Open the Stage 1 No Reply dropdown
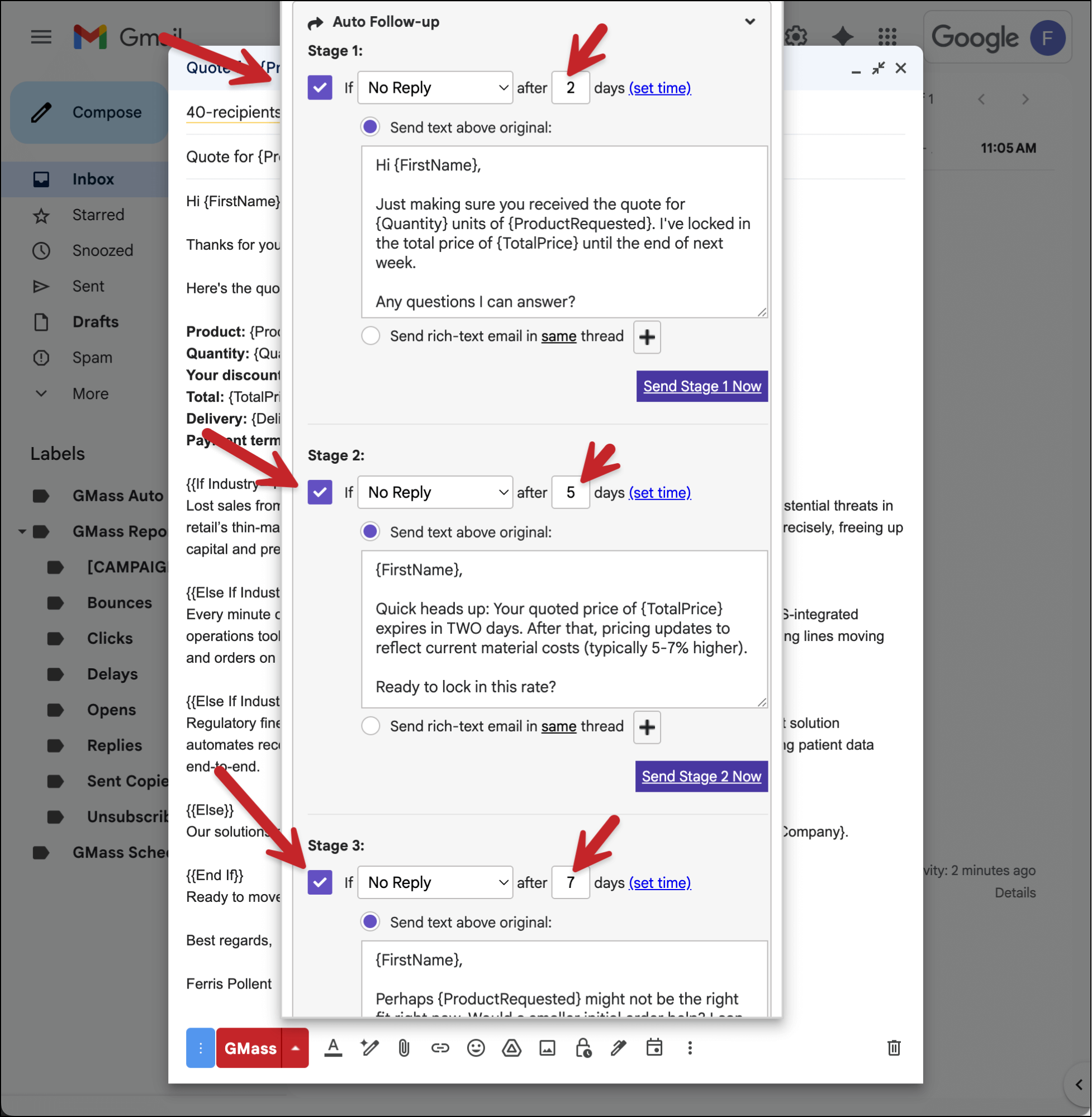 click(435, 87)
